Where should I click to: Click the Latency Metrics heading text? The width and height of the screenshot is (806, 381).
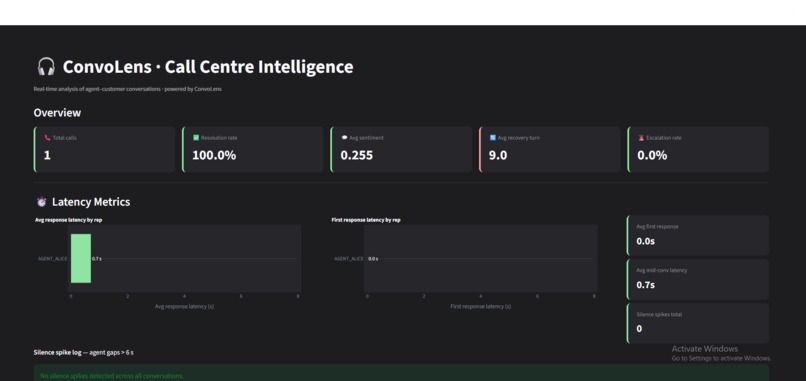[91, 202]
